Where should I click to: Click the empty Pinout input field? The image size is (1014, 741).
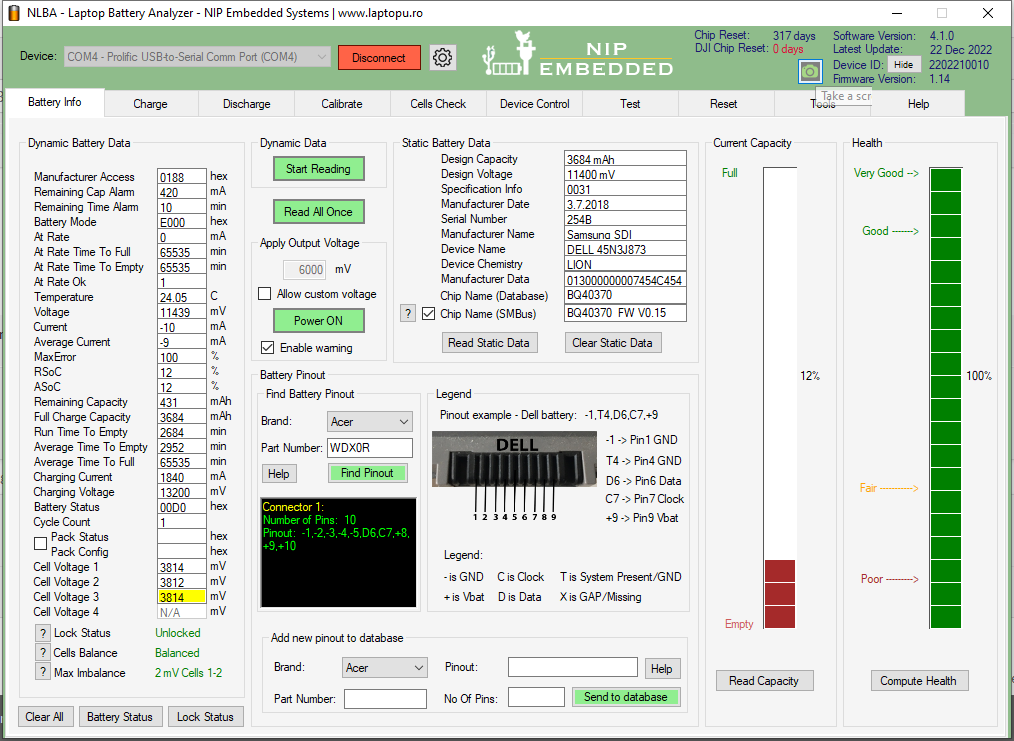click(x=573, y=667)
